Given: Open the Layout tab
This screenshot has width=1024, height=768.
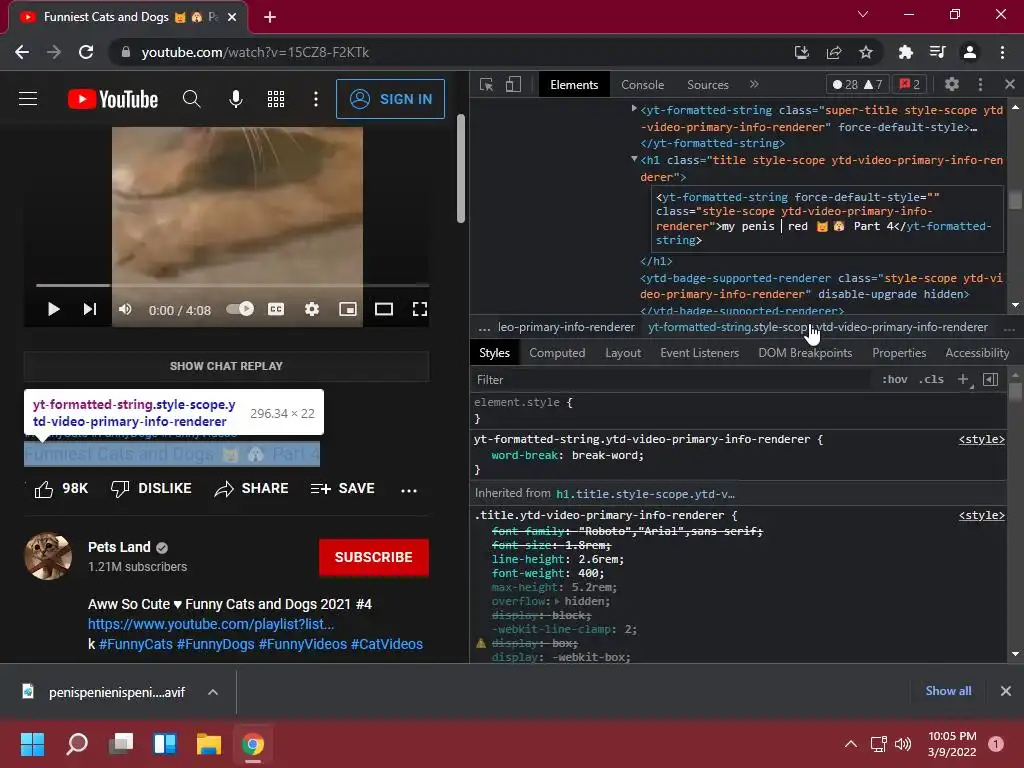Looking at the screenshot, I should [x=623, y=353].
